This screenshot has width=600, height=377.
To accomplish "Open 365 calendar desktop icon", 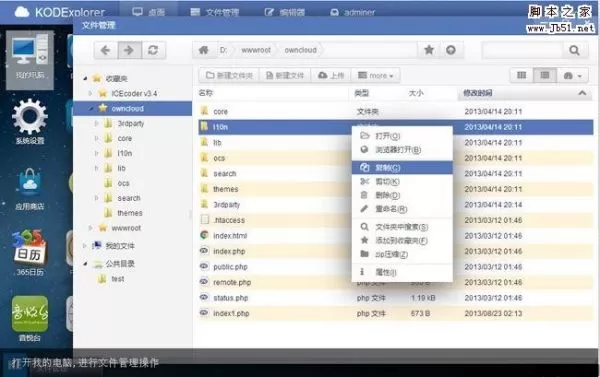I will (30, 253).
